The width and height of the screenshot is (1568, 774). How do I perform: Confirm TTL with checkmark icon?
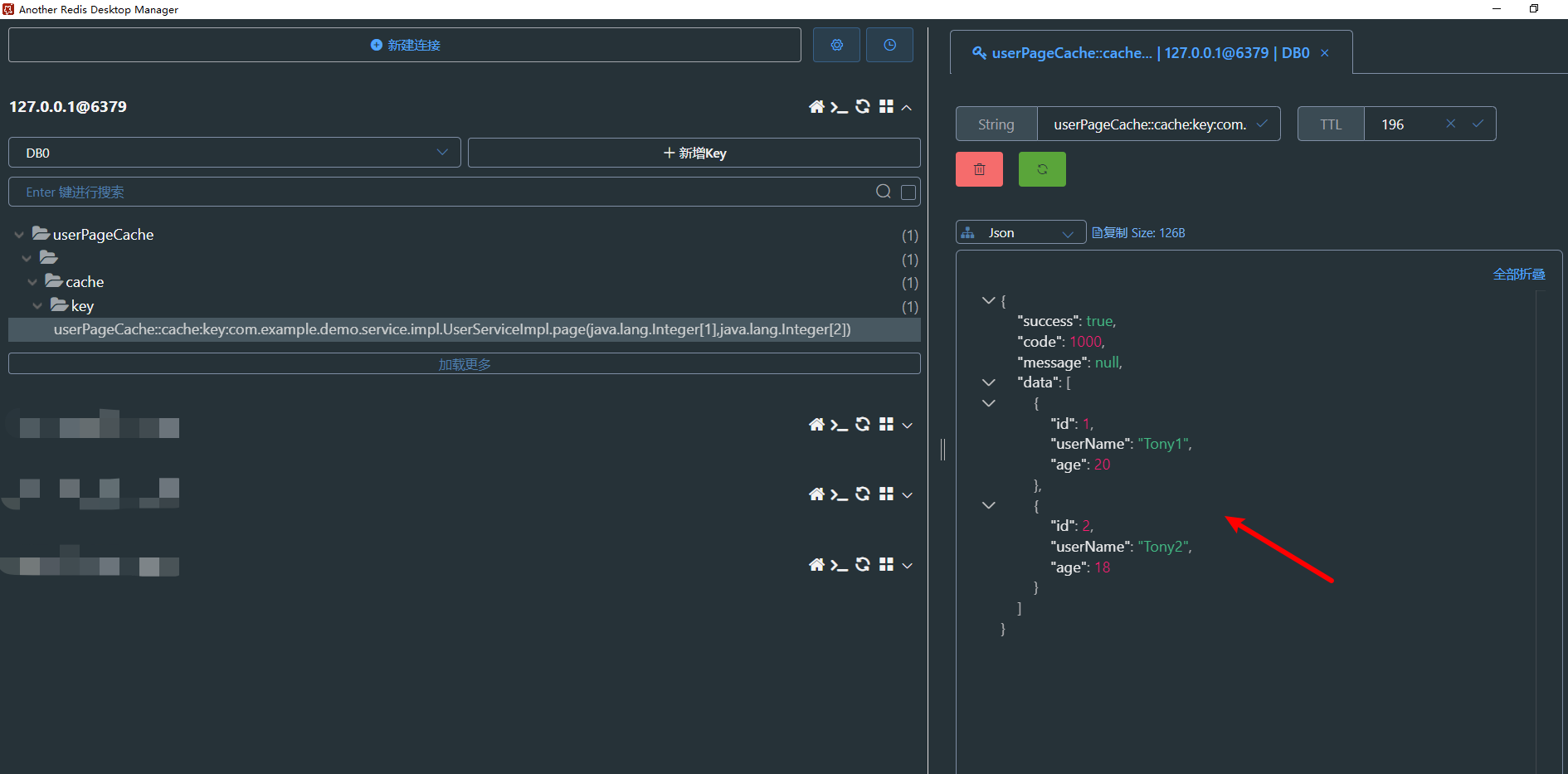1478,124
